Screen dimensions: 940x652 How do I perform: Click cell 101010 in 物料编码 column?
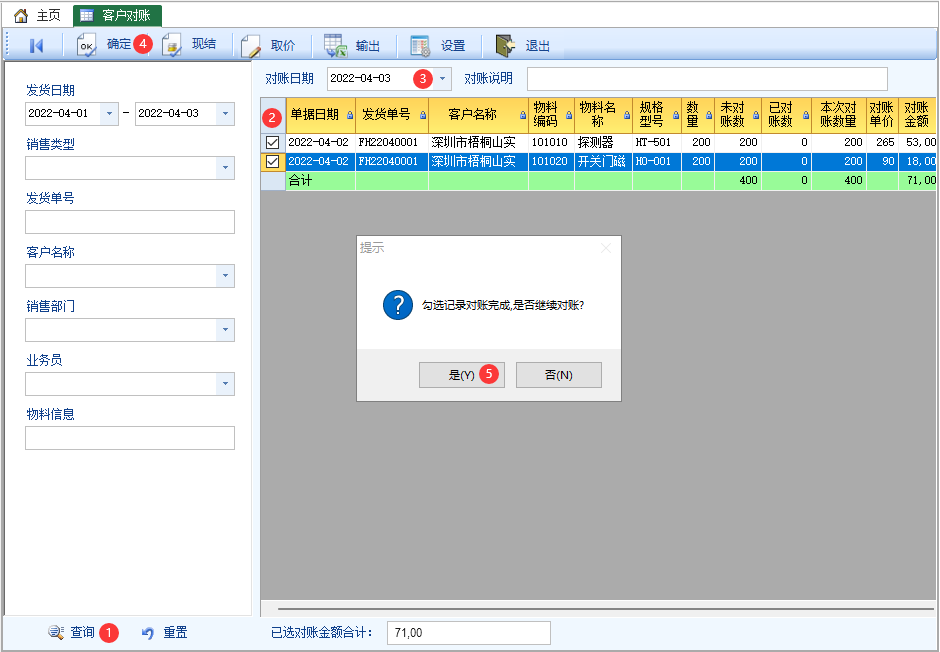[551, 143]
